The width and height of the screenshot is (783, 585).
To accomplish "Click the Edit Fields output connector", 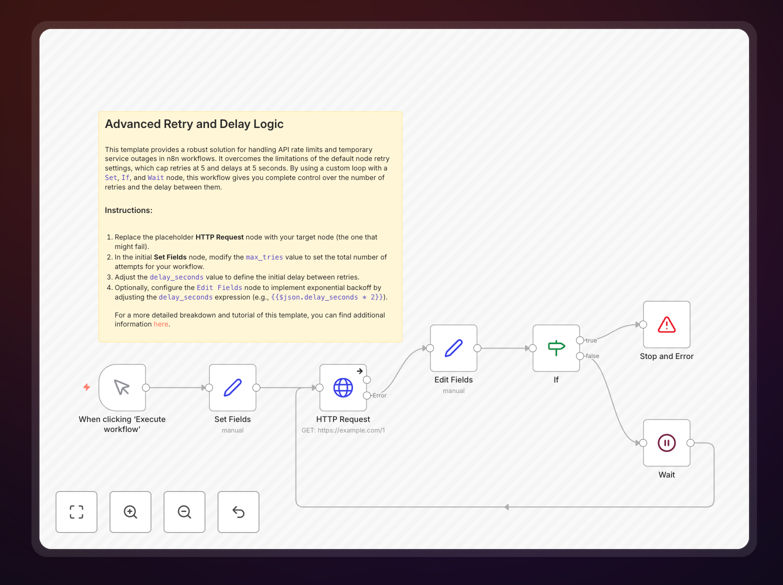I will click(x=477, y=348).
